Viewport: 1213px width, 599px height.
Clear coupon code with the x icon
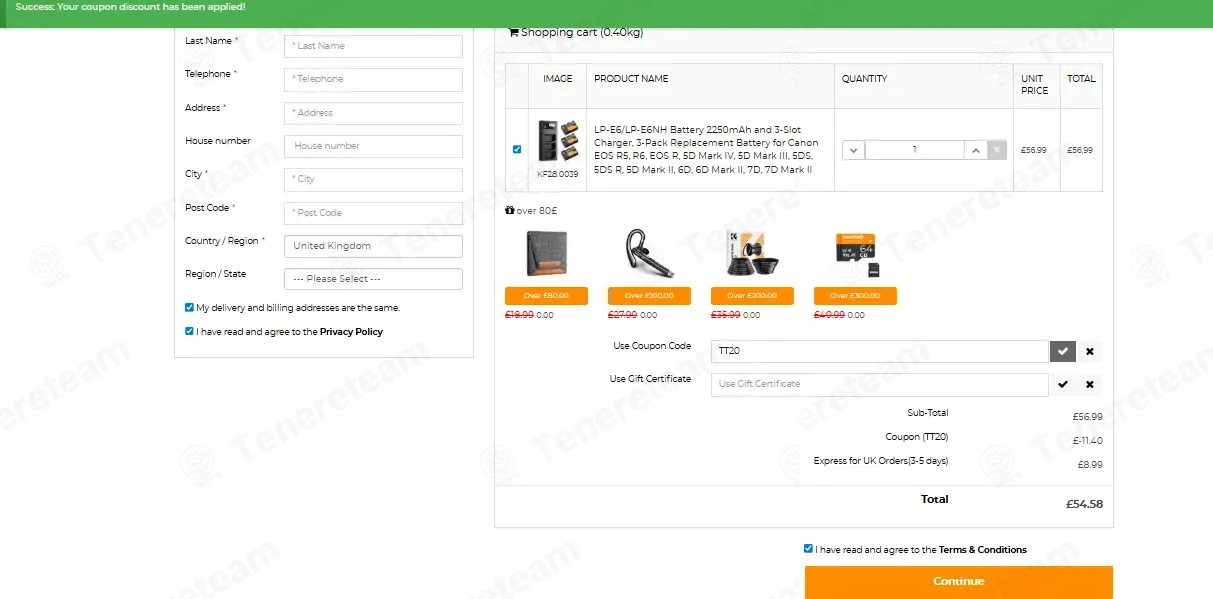click(x=1089, y=352)
